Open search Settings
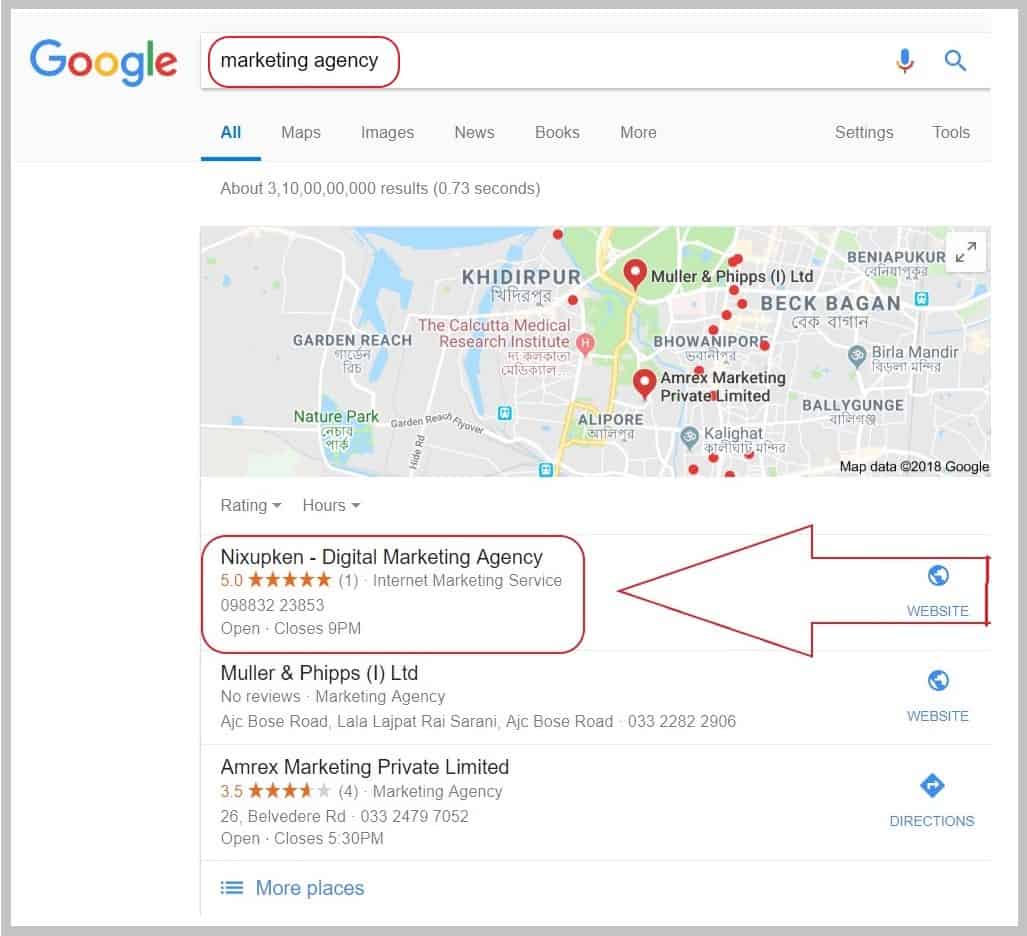 [864, 133]
